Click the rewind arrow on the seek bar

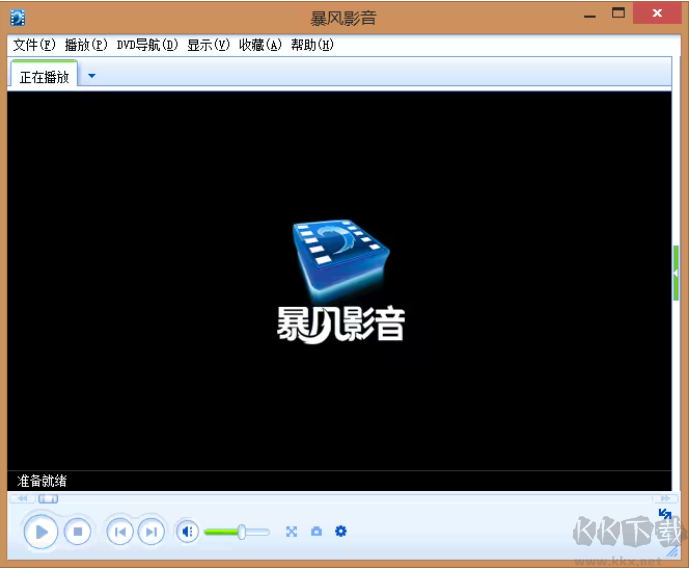tap(22, 498)
